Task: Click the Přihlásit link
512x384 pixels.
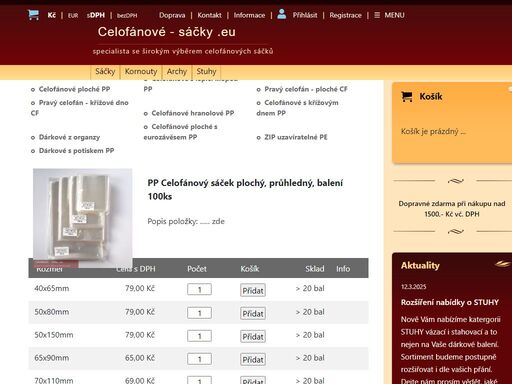Action: tap(305, 15)
